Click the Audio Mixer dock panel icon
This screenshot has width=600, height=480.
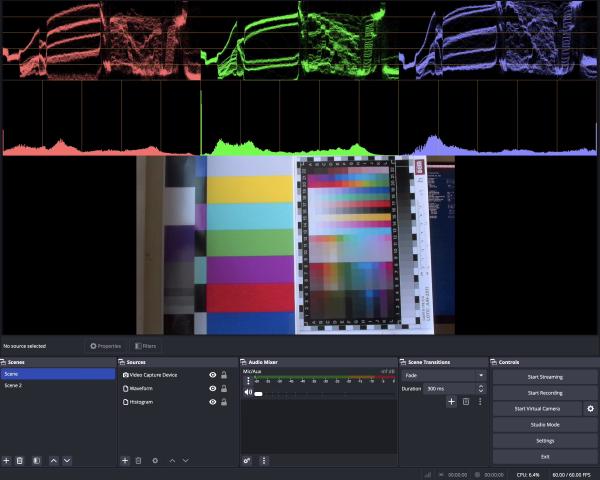[x=243, y=362]
